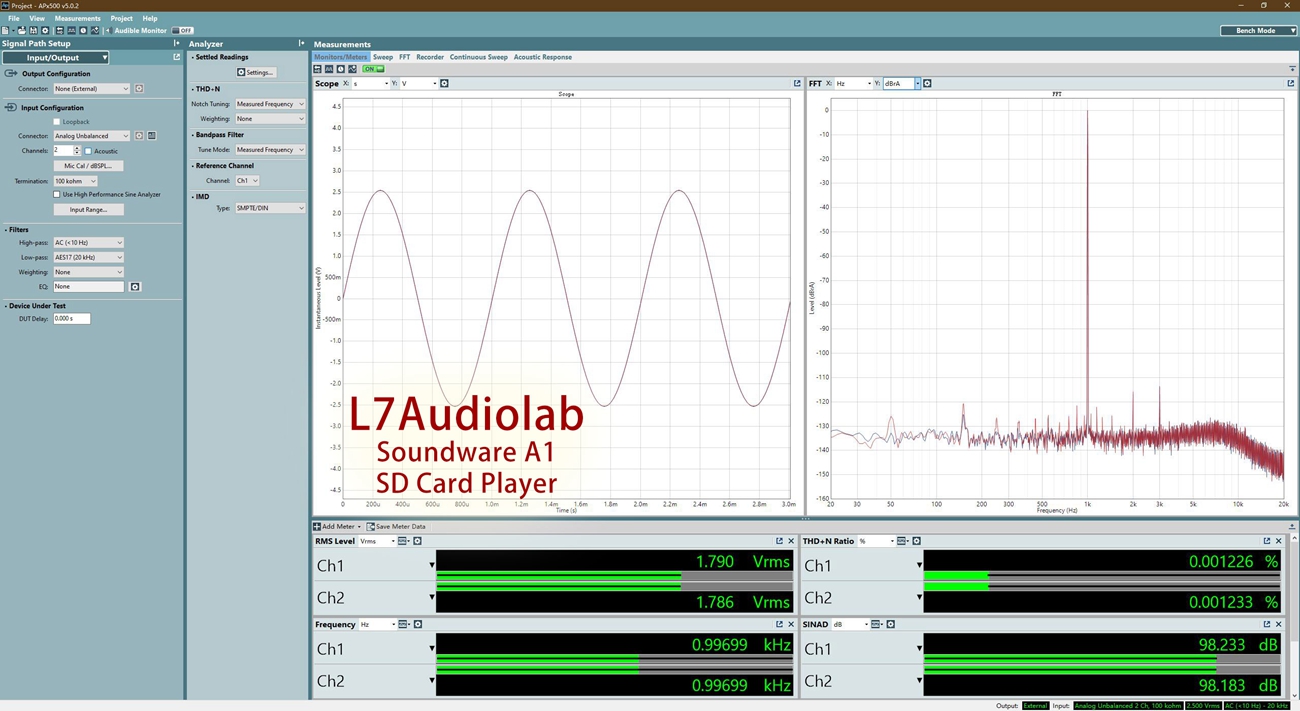
Task: Click the New Project icon in toolbar
Action: (6, 31)
